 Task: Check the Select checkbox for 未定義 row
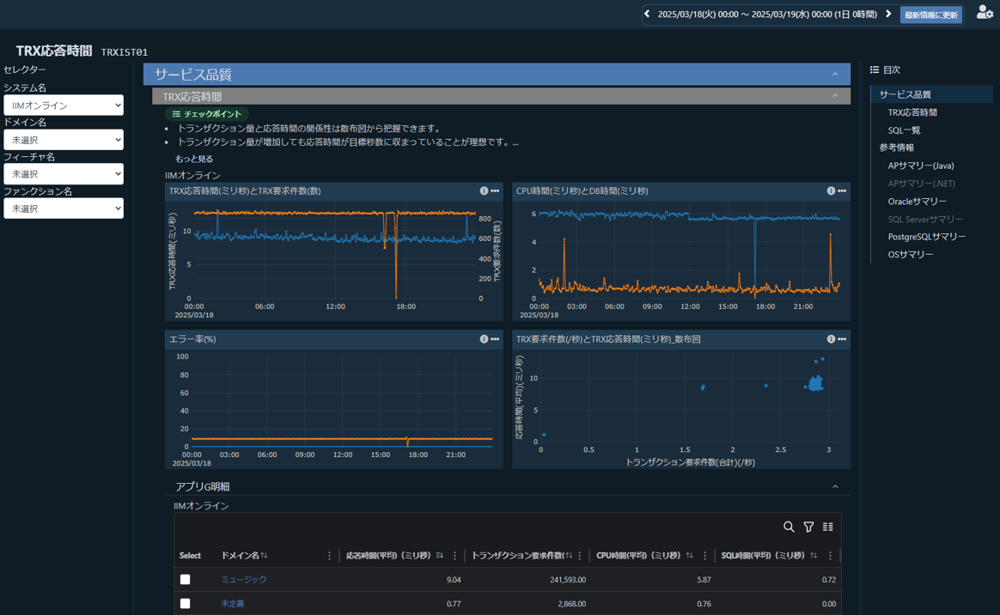coord(185,604)
